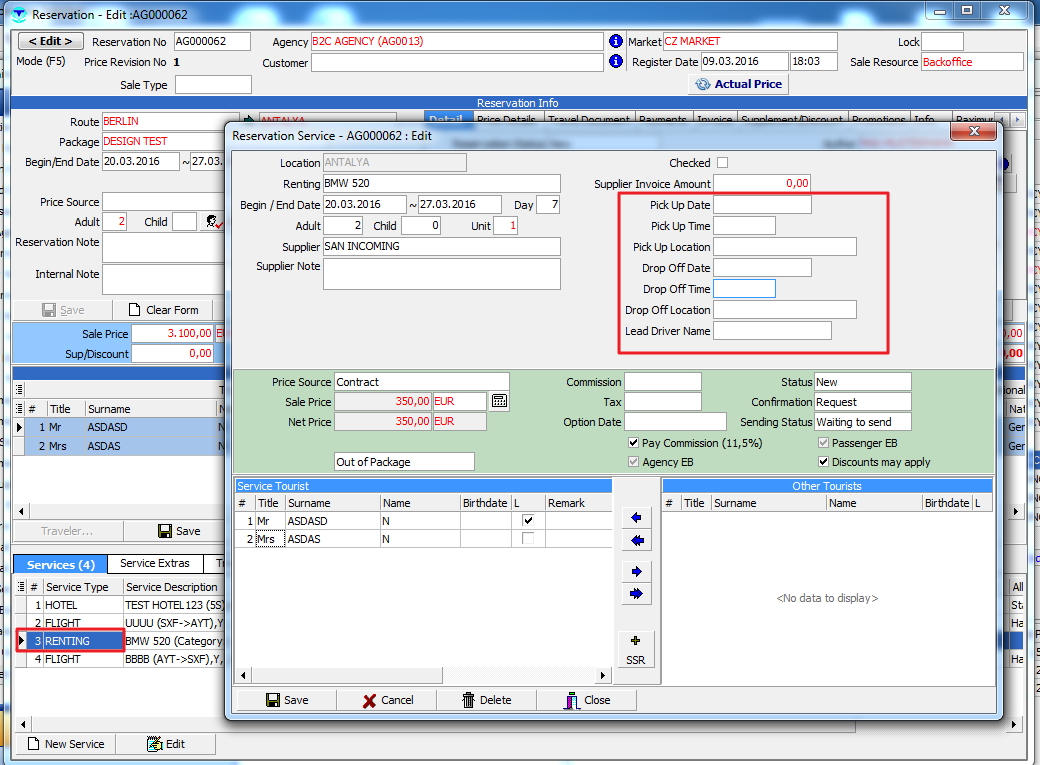The height and width of the screenshot is (765, 1040).
Task: Click the Pick Up Location input field
Action: [785, 247]
